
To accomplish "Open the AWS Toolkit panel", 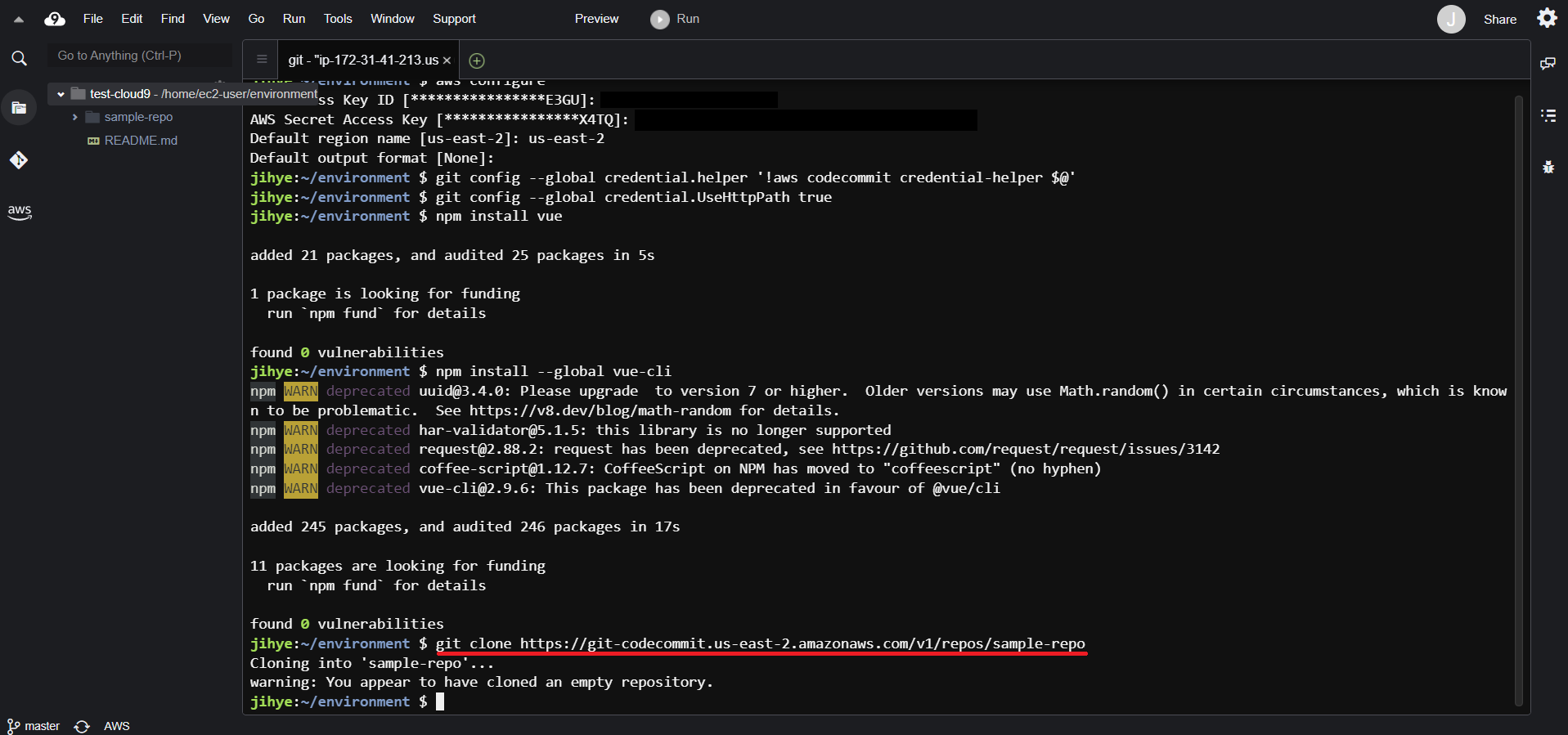I will (20, 212).
